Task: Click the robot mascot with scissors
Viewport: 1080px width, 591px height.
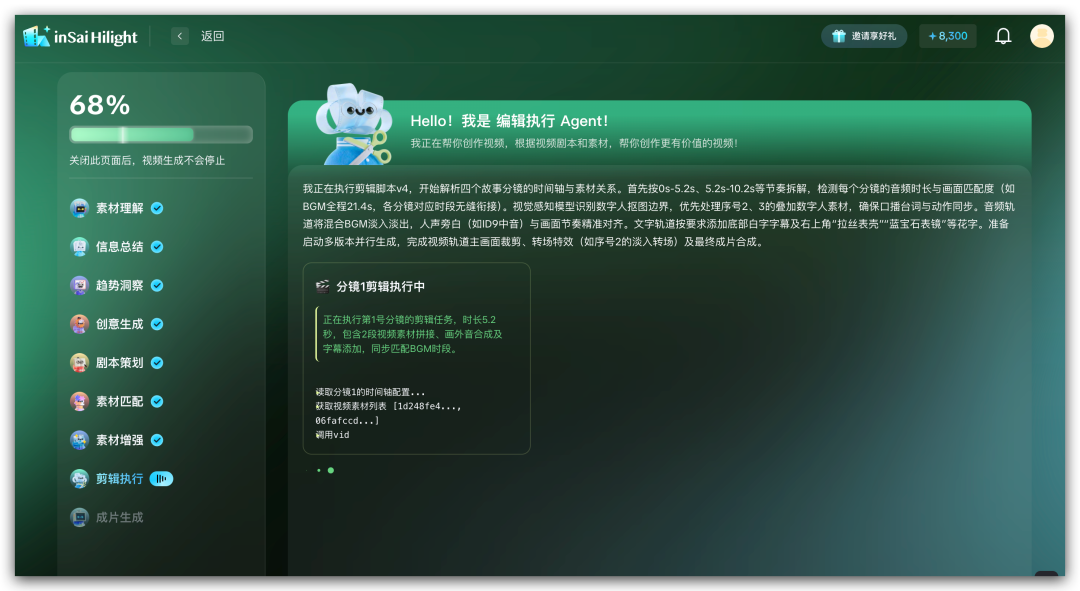Action: click(352, 125)
